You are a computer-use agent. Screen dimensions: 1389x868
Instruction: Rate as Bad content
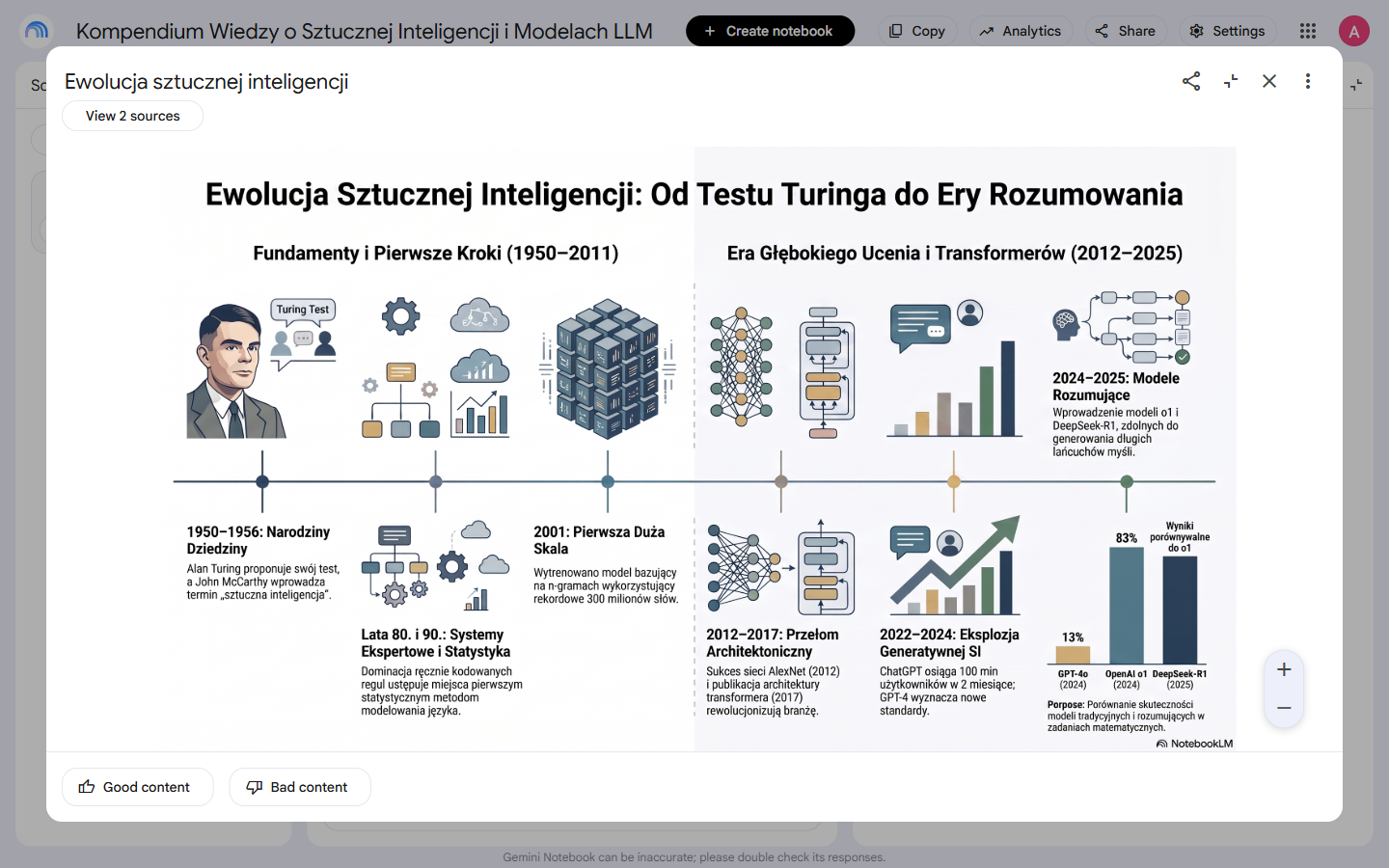coord(300,787)
